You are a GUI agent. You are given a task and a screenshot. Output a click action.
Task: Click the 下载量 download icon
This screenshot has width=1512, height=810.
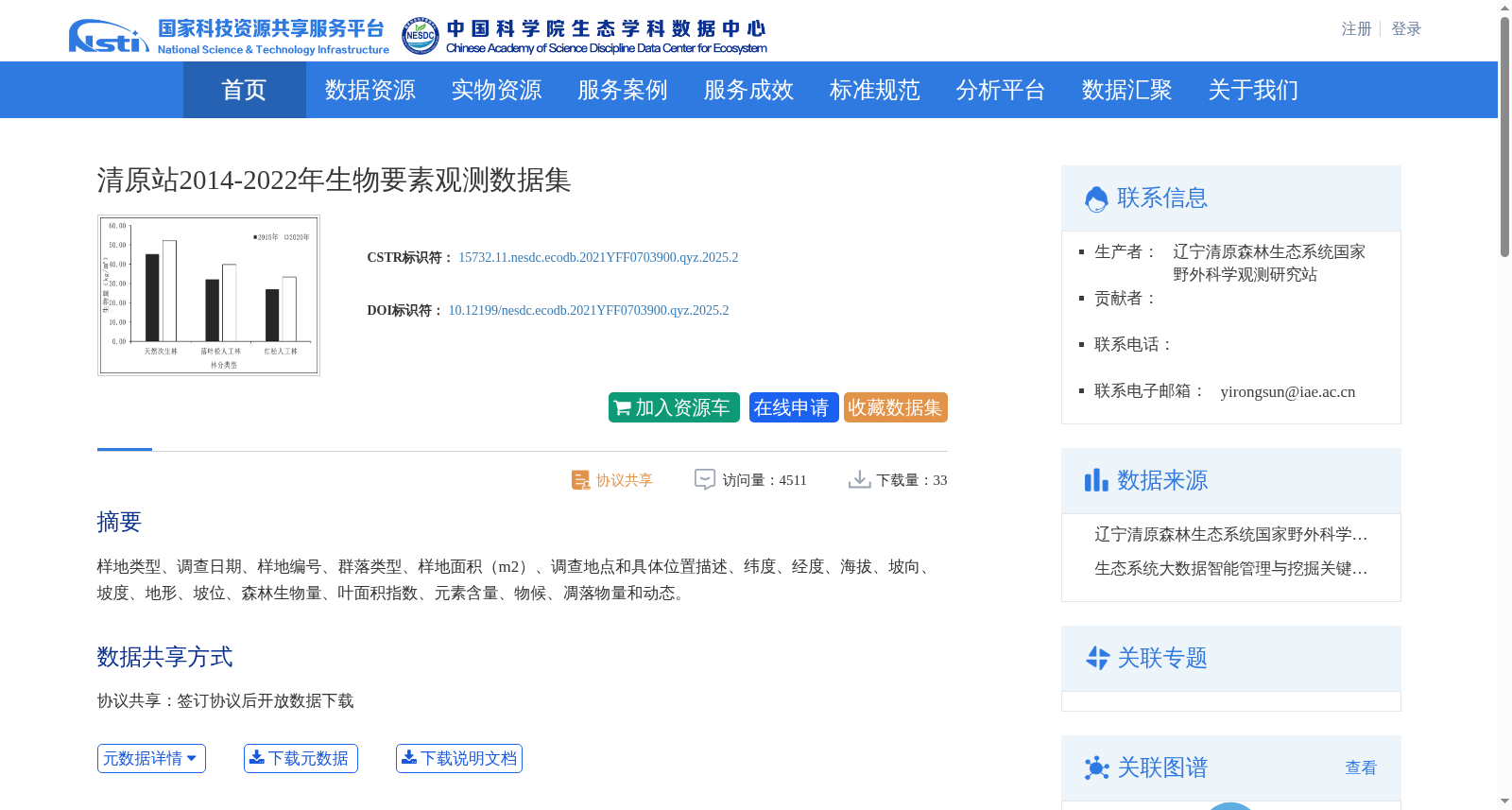(x=859, y=479)
